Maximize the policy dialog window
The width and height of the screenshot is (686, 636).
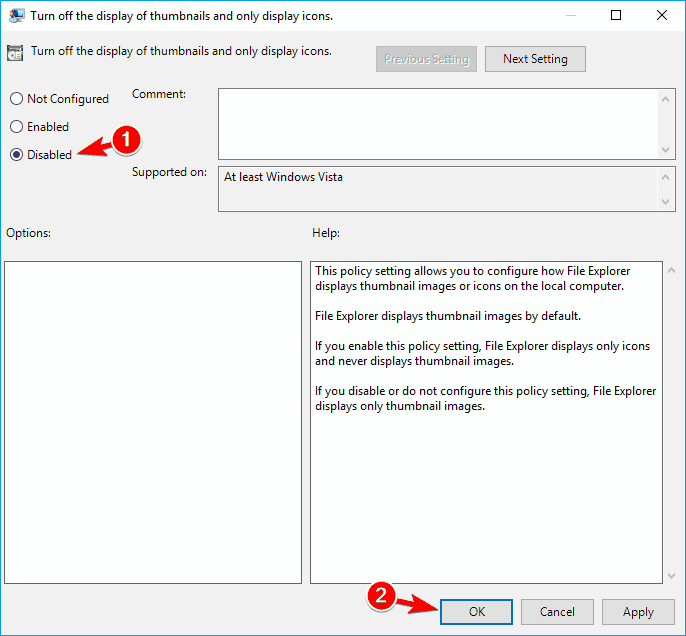(616, 15)
